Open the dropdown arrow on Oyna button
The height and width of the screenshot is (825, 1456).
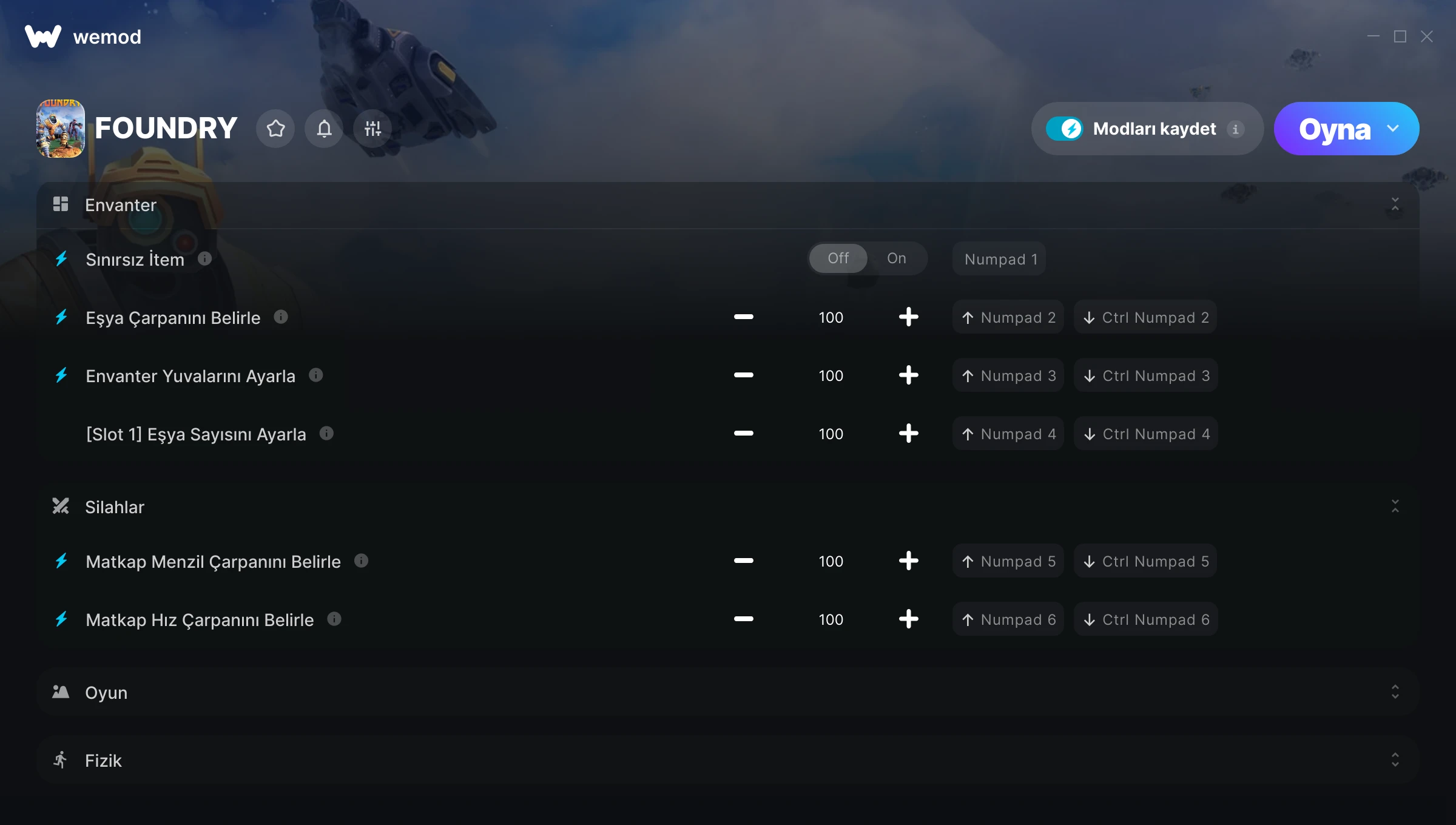[1393, 129]
